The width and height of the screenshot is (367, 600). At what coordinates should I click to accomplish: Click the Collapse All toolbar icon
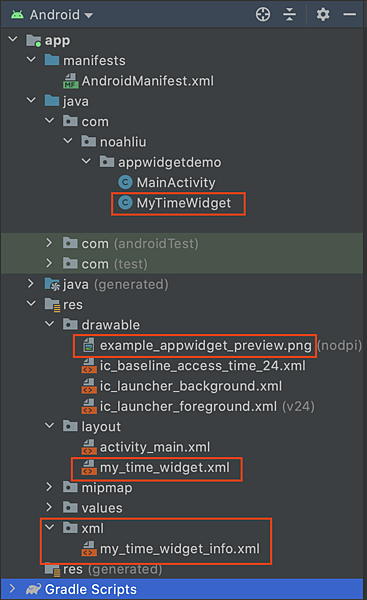289,15
